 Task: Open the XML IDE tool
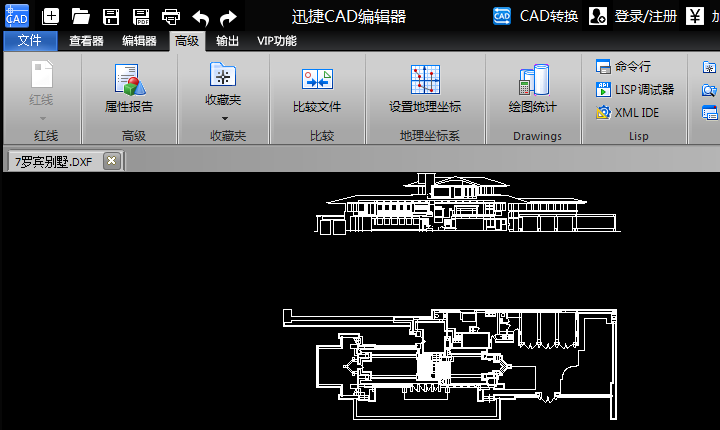(627, 113)
